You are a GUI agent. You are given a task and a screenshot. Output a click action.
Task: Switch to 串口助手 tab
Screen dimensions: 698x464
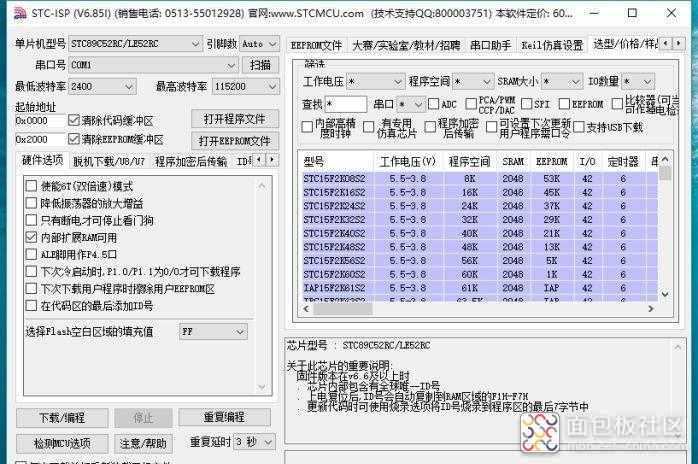pos(491,45)
